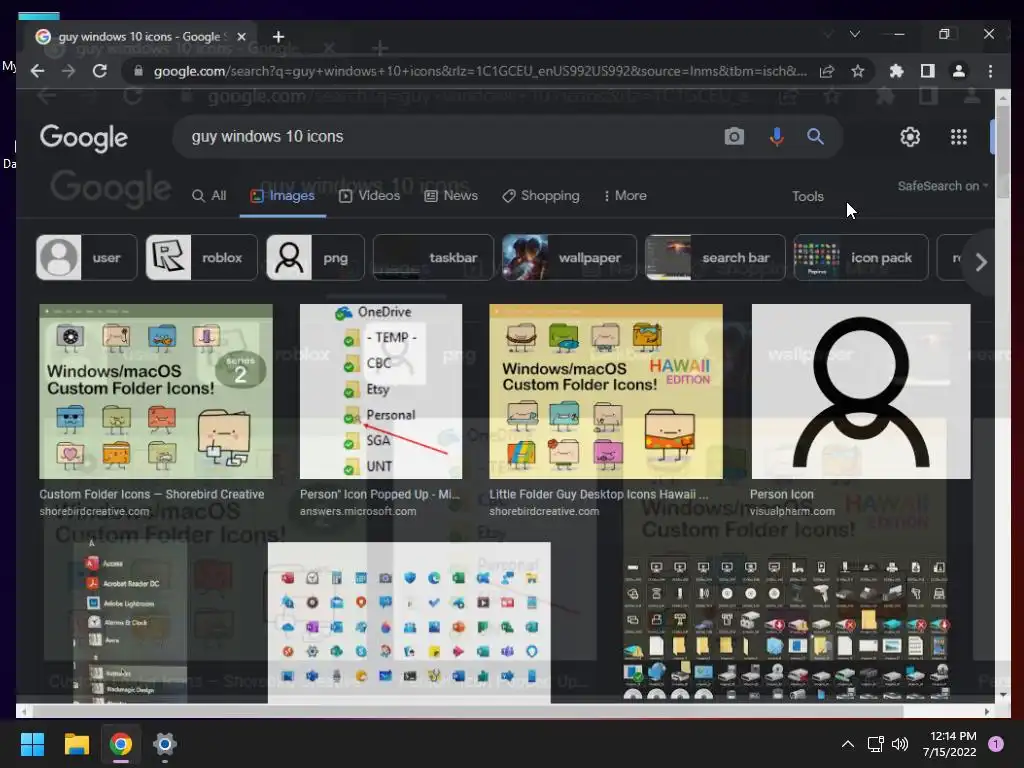This screenshot has height=768, width=1024.
Task: Open the Hawaii Edition folder icons thumbnail
Action: (606, 391)
